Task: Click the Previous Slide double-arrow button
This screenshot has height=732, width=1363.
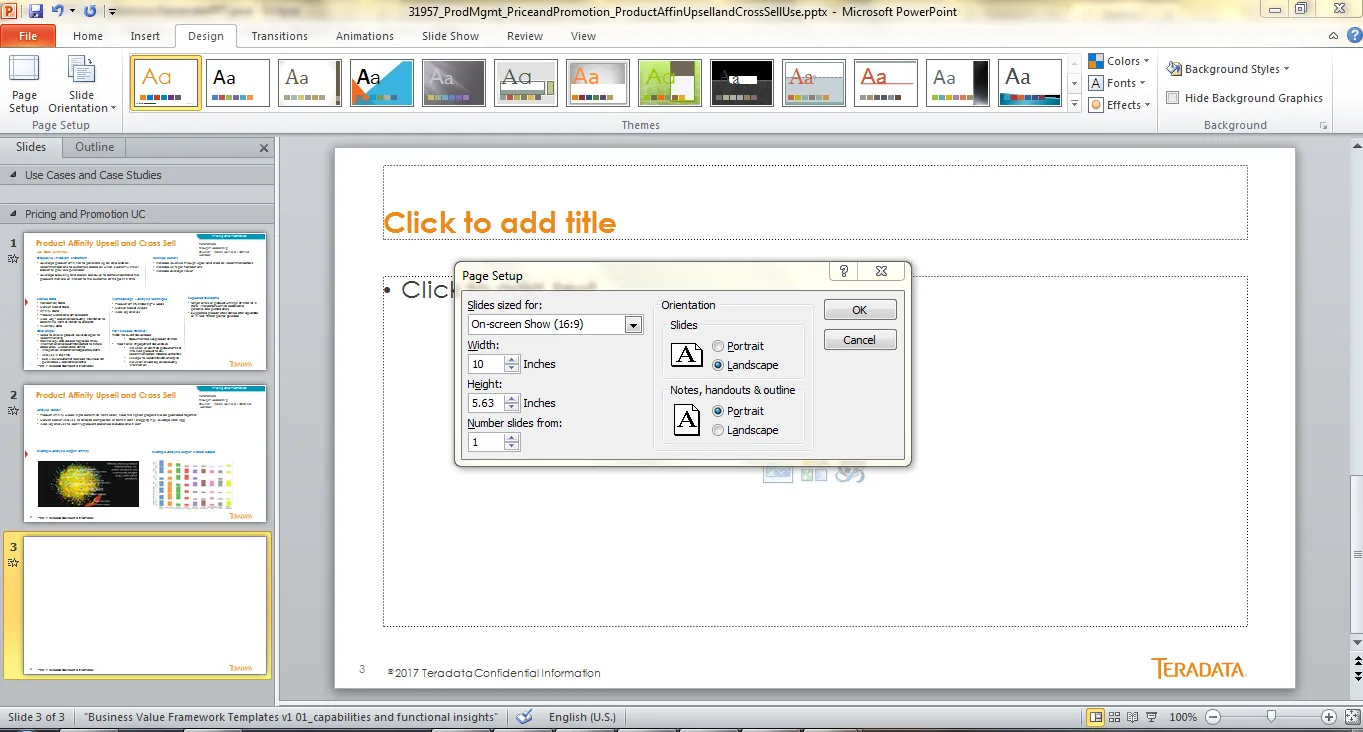Action: 1356,663
